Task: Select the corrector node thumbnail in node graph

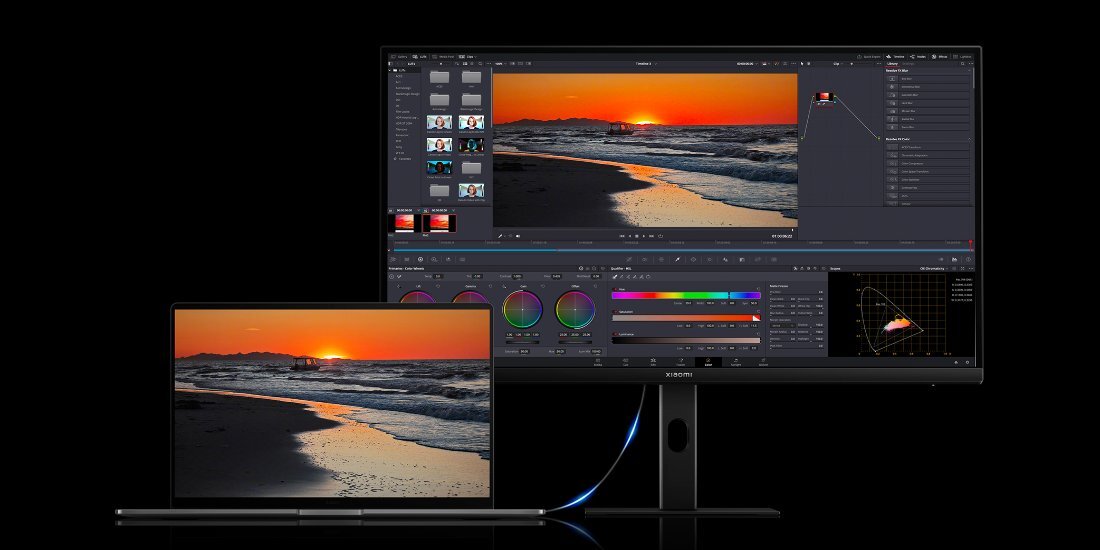Action: 824,96
